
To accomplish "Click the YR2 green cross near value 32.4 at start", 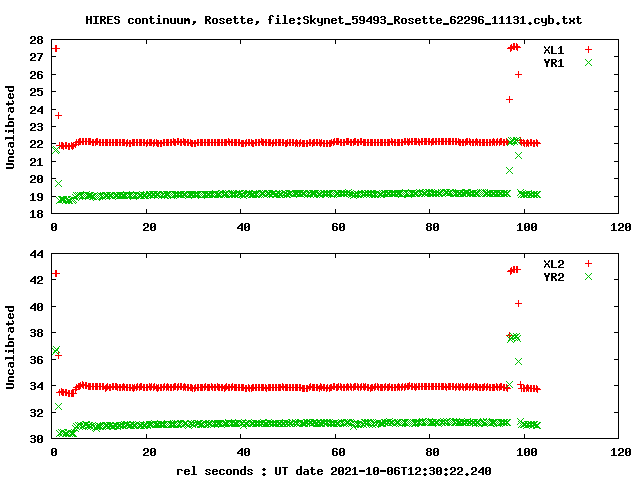I will pyautogui.click(x=58, y=407).
